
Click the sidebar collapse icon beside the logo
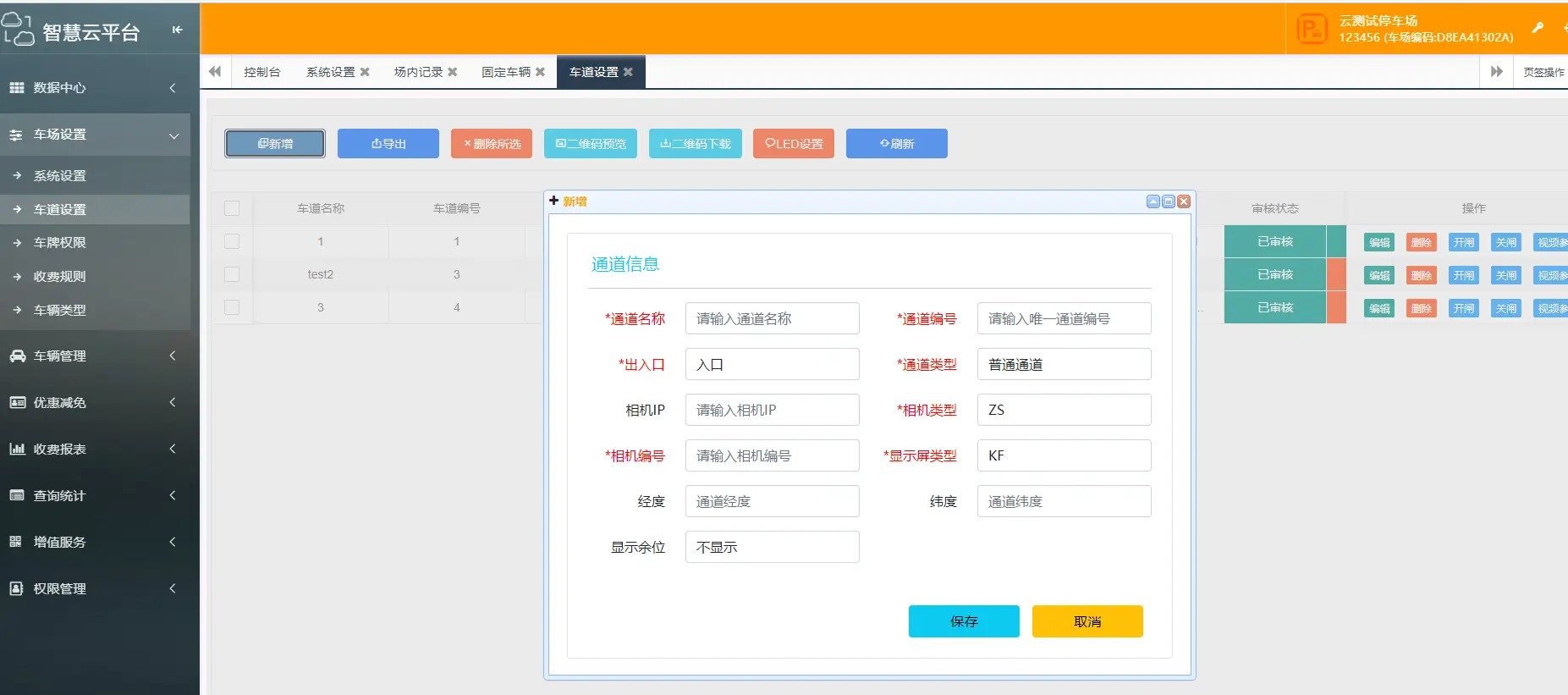coord(177,30)
